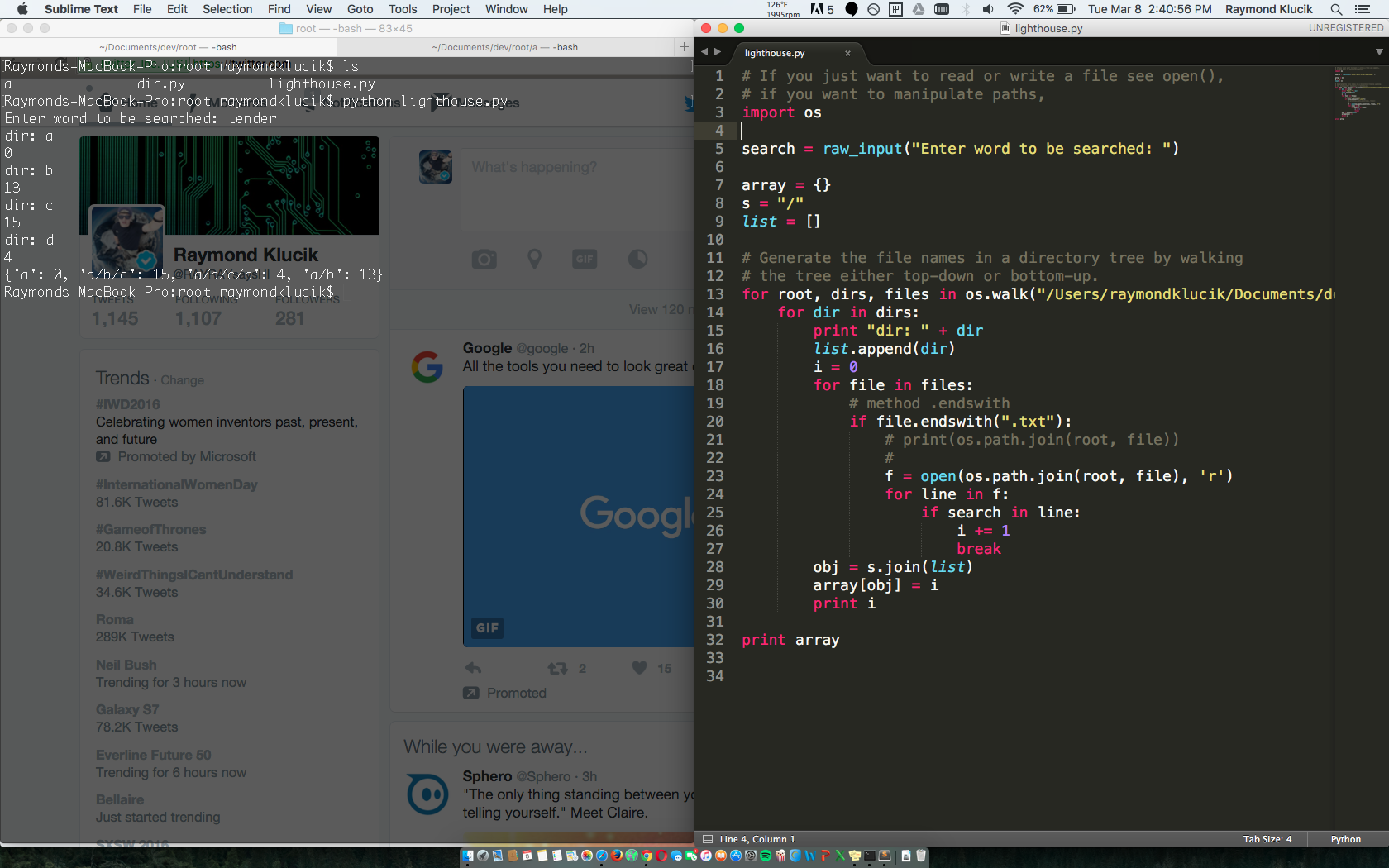
Task: Open the Goto menu
Action: tap(360, 9)
